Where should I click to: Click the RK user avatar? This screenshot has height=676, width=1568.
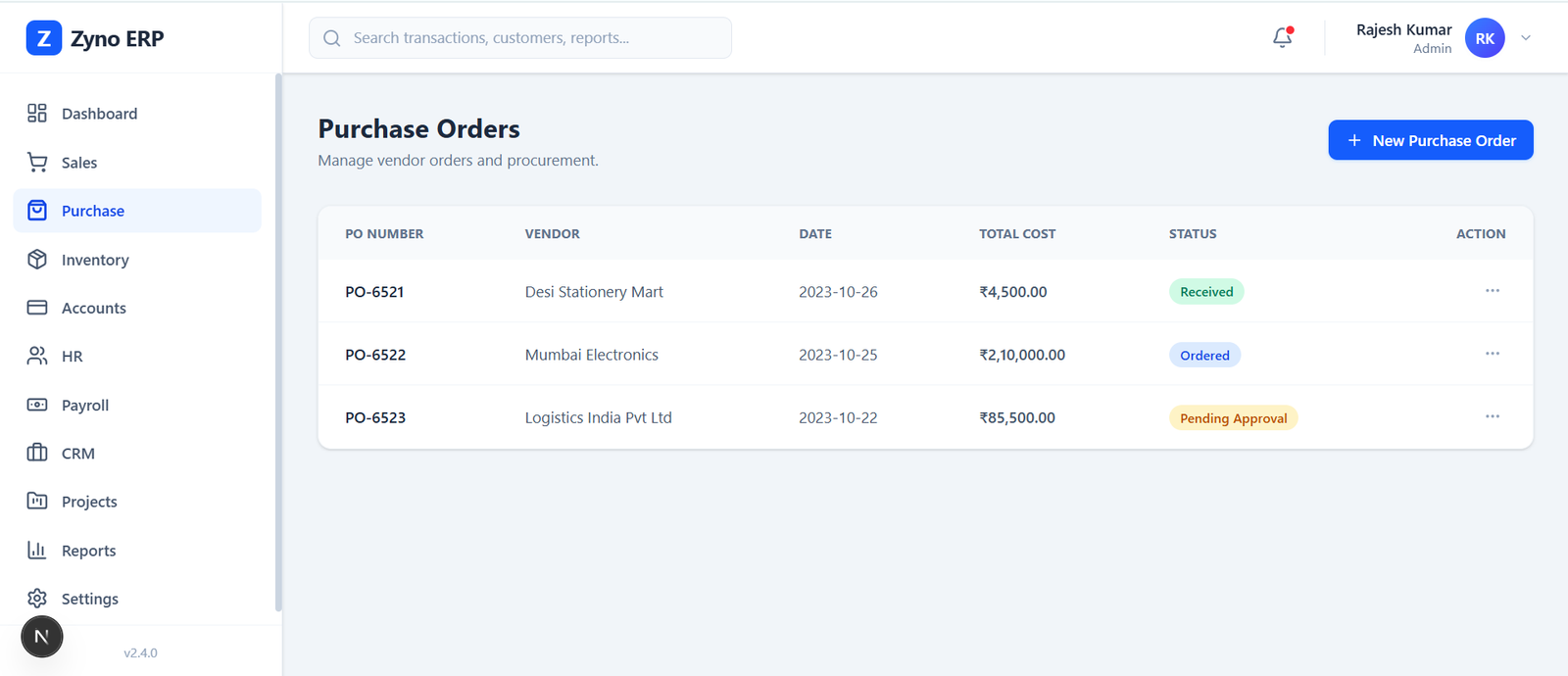1484,38
